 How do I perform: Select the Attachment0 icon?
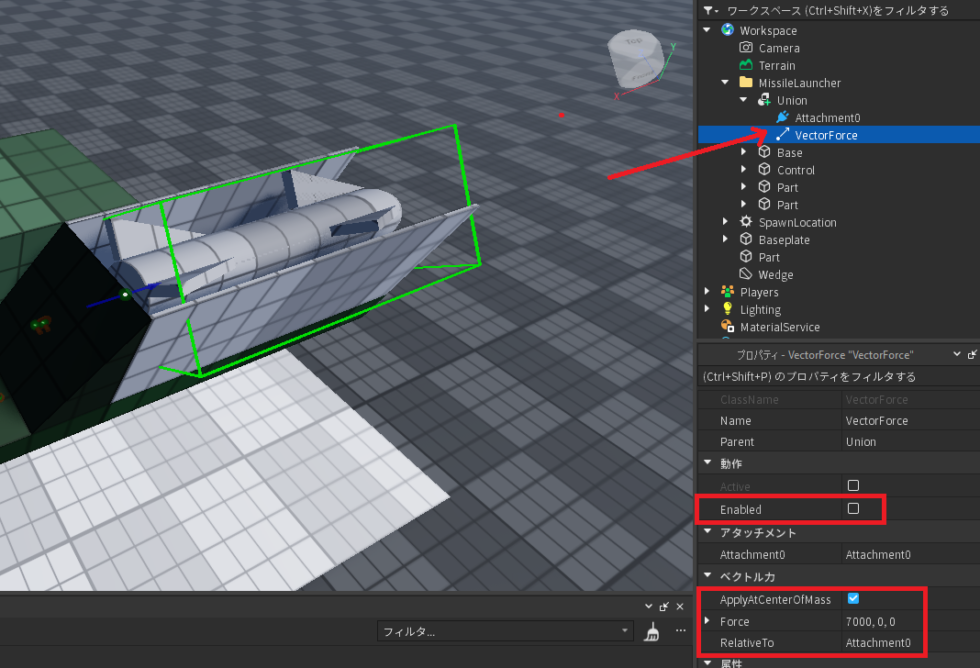click(783, 117)
